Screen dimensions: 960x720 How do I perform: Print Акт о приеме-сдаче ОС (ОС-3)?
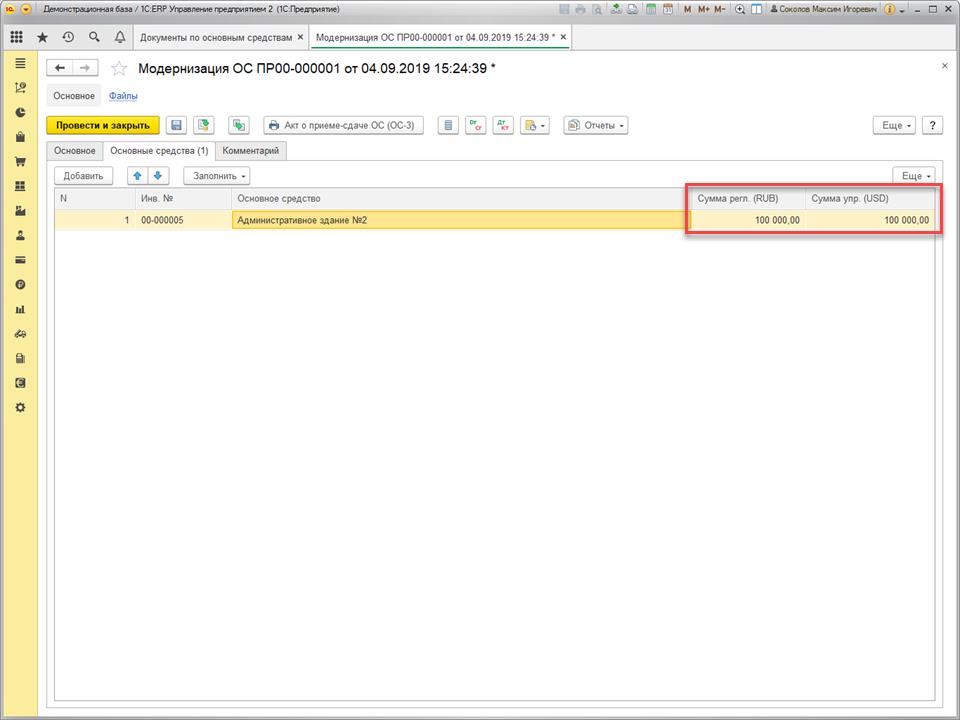point(343,126)
